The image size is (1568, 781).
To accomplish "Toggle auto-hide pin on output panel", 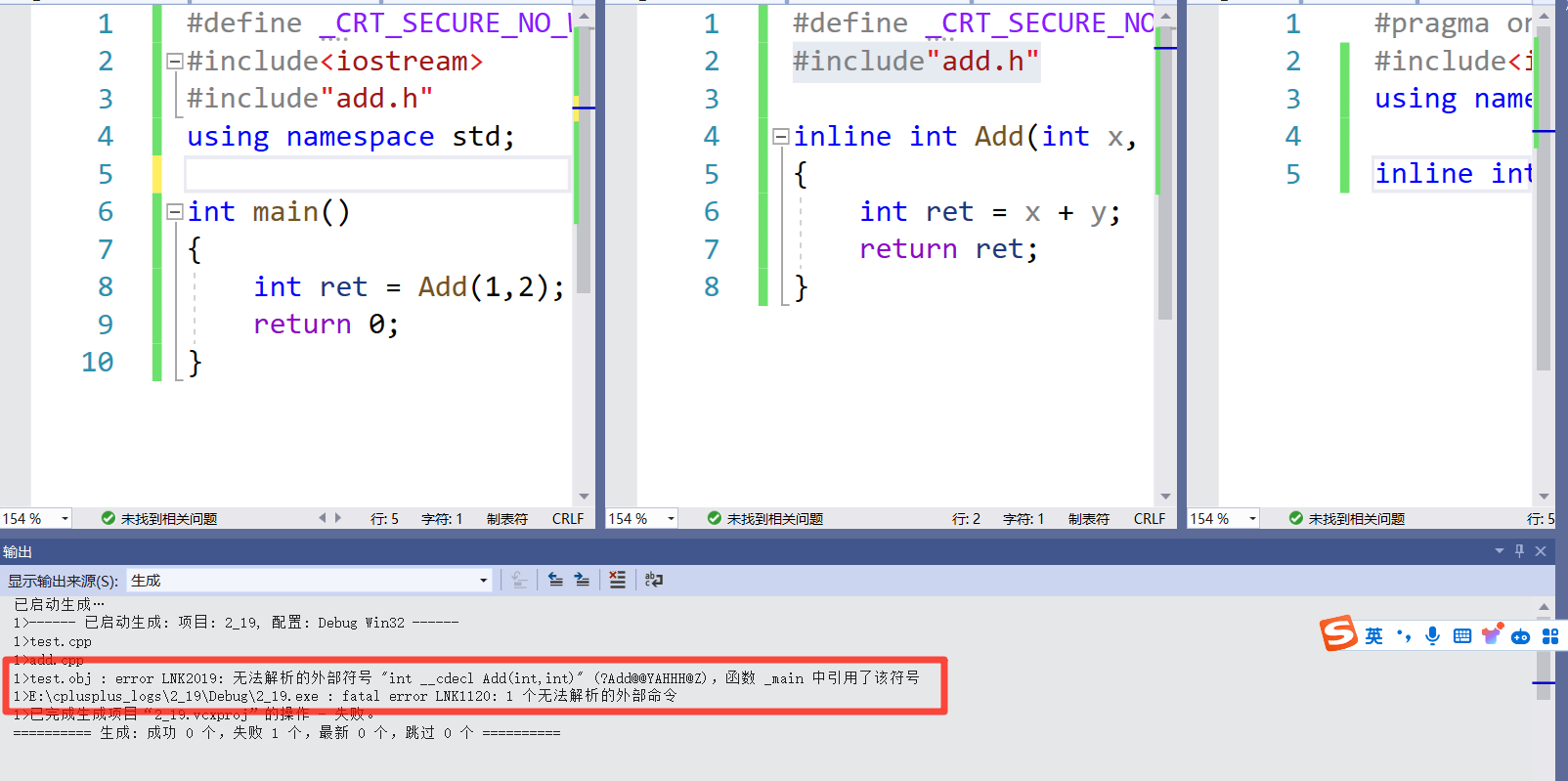I will 1519,551.
